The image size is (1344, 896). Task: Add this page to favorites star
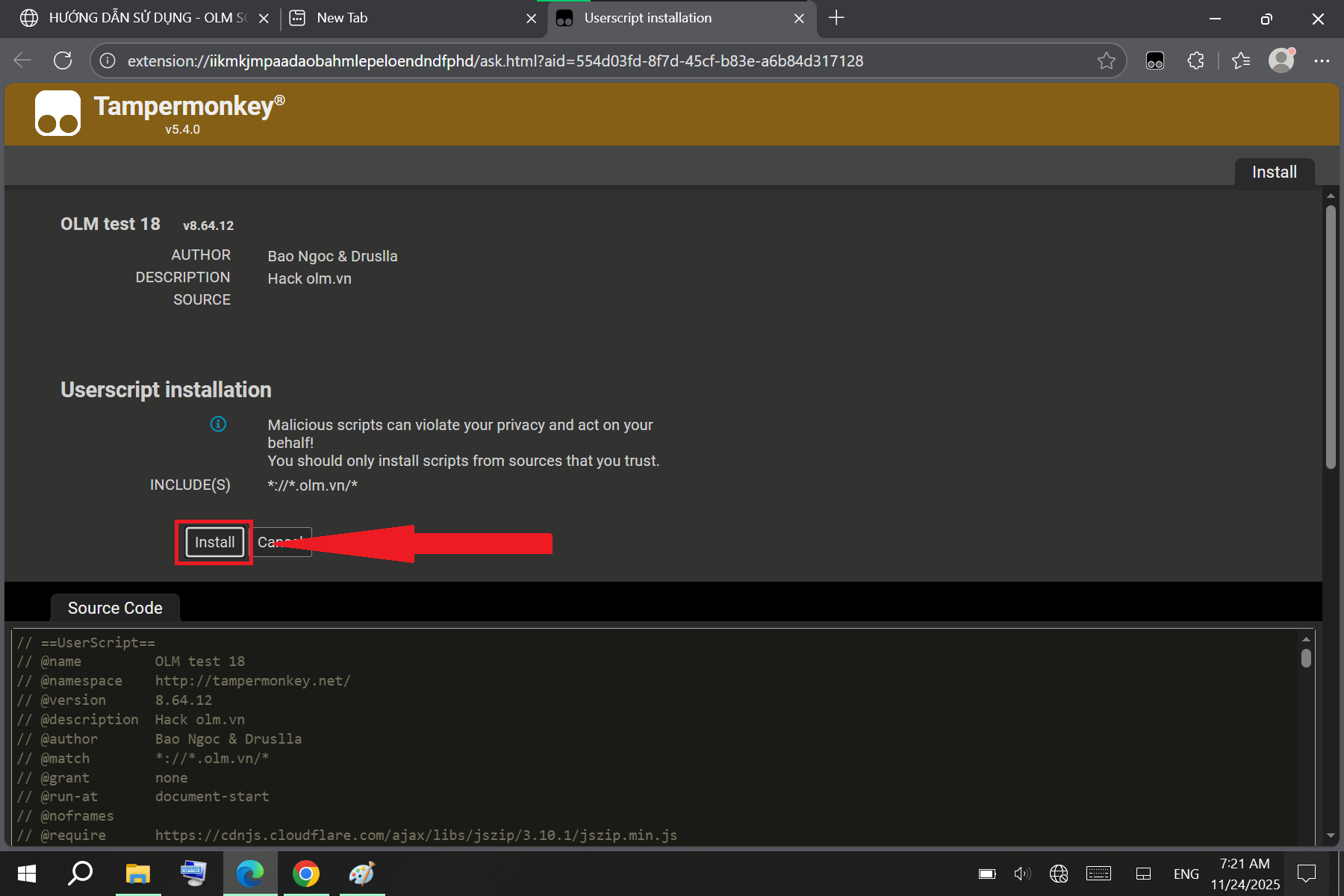click(x=1106, y=61)
